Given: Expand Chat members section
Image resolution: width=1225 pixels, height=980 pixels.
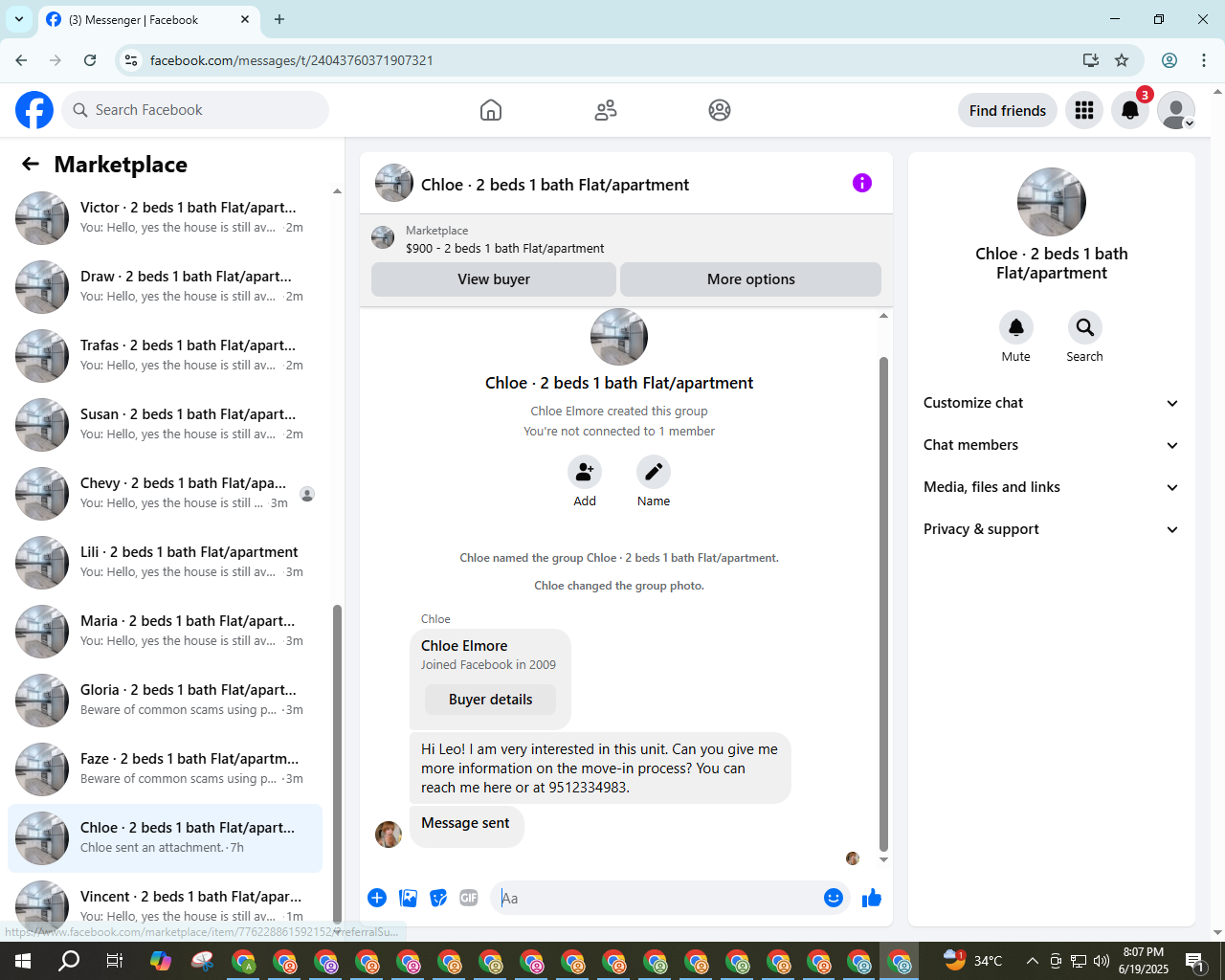Looking at the screenshot, I should tap(1052, 445).
